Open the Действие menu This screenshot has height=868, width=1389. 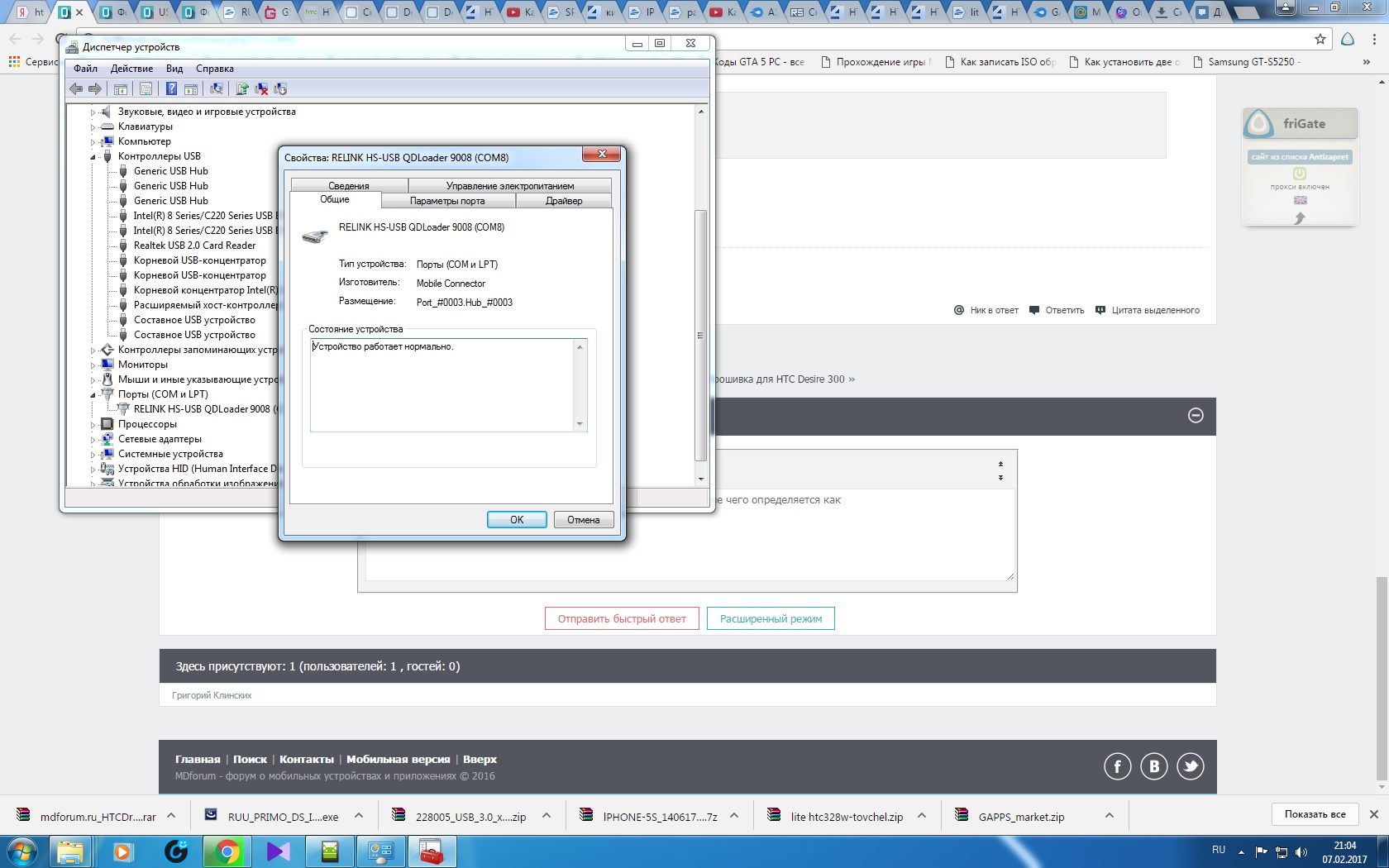click(131, 69)
